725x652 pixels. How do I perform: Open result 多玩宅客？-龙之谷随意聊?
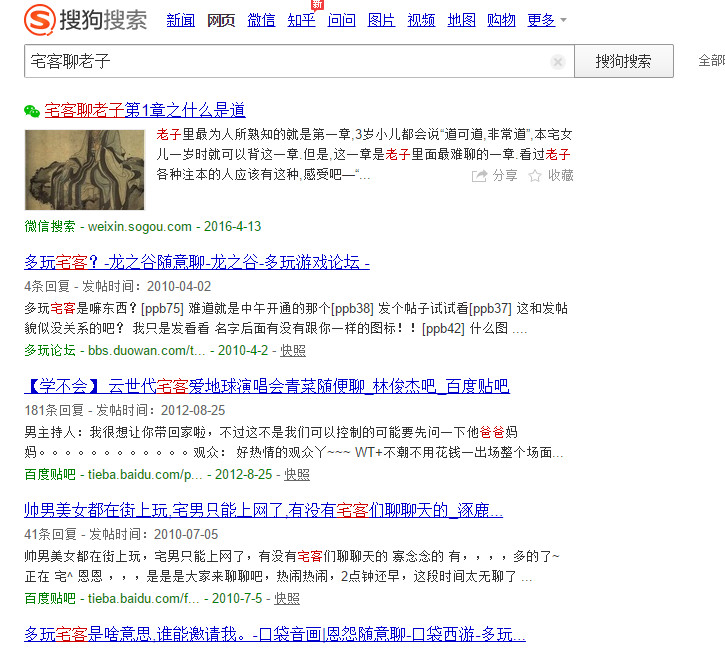pyautogui.click(x=197, y=262)
